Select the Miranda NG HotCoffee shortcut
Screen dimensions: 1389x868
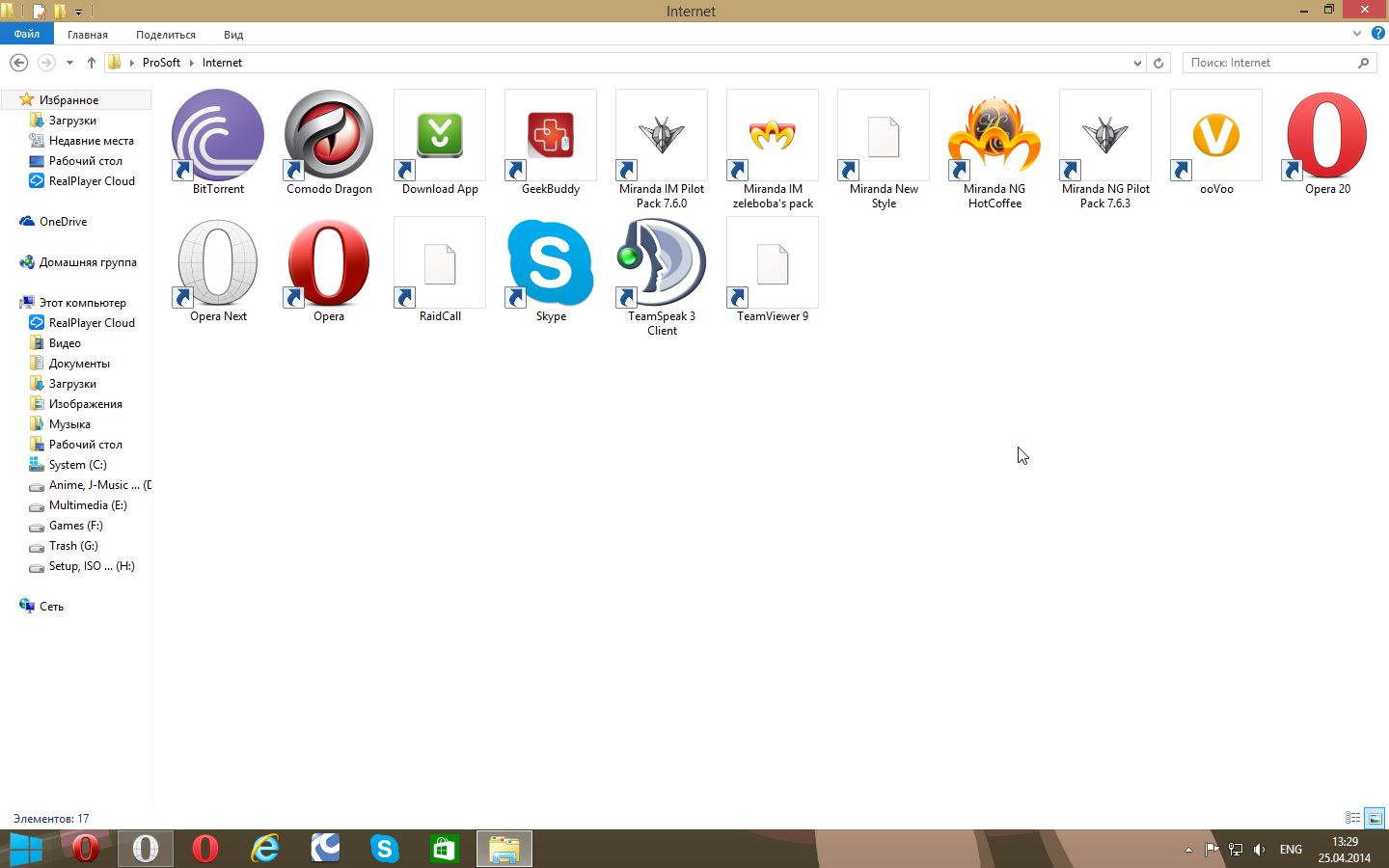994,135
